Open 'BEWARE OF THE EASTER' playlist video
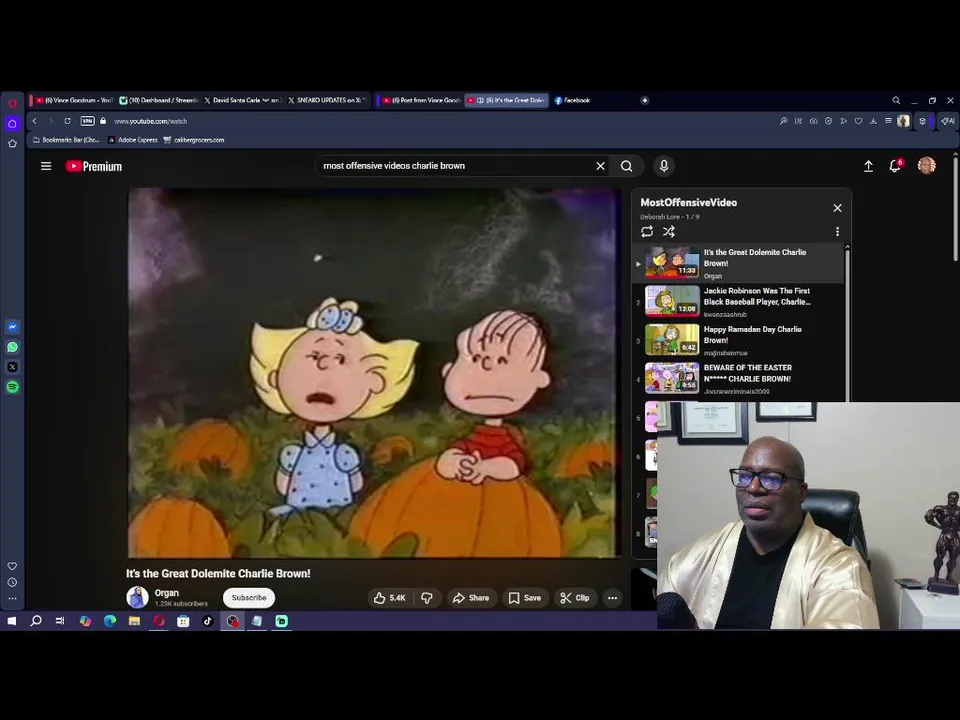The width and height of the screenshot is (960, 720). 740,379
